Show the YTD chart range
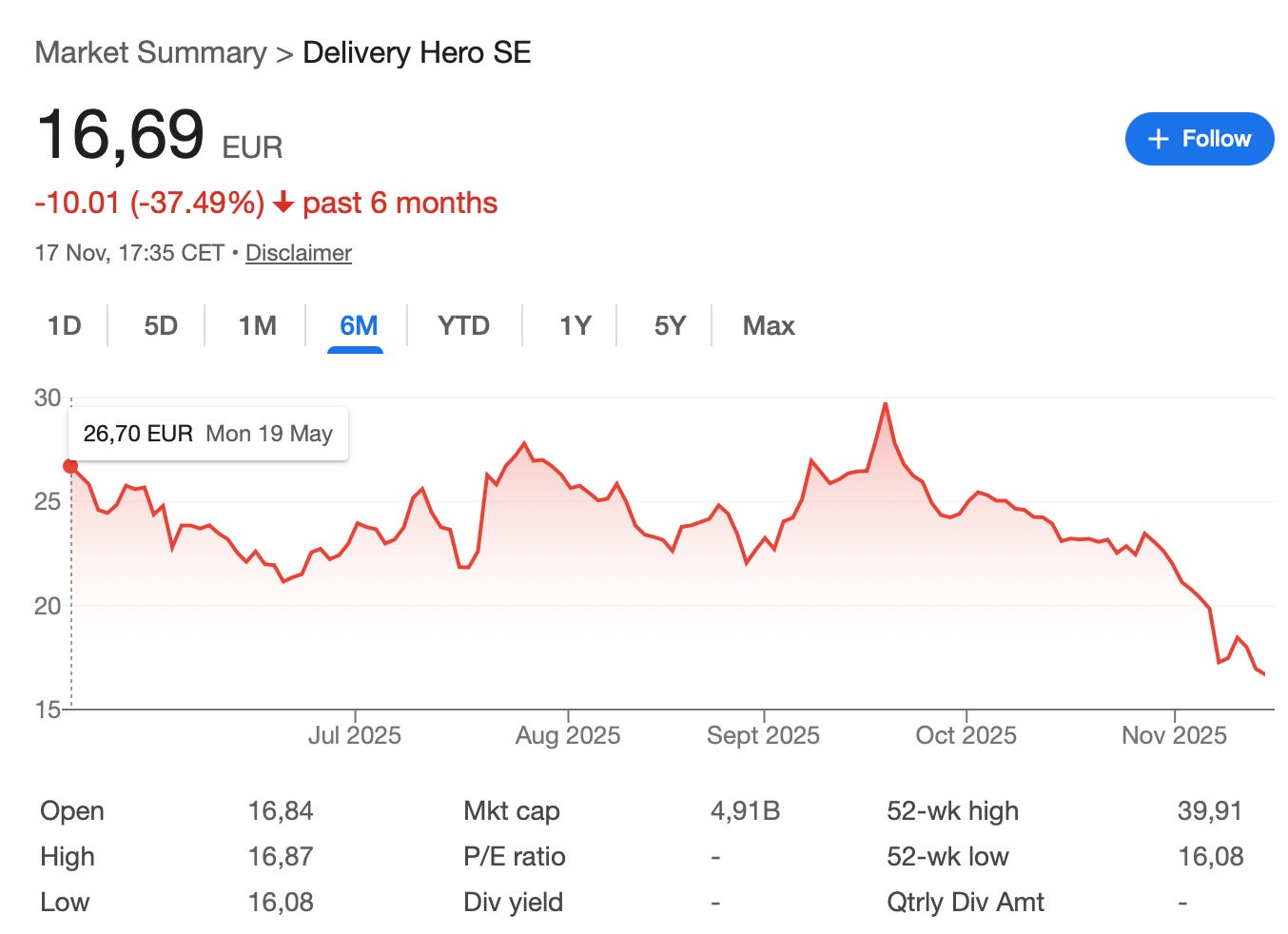The width and height of the screenshot is (1288, 934). (463, 325)
